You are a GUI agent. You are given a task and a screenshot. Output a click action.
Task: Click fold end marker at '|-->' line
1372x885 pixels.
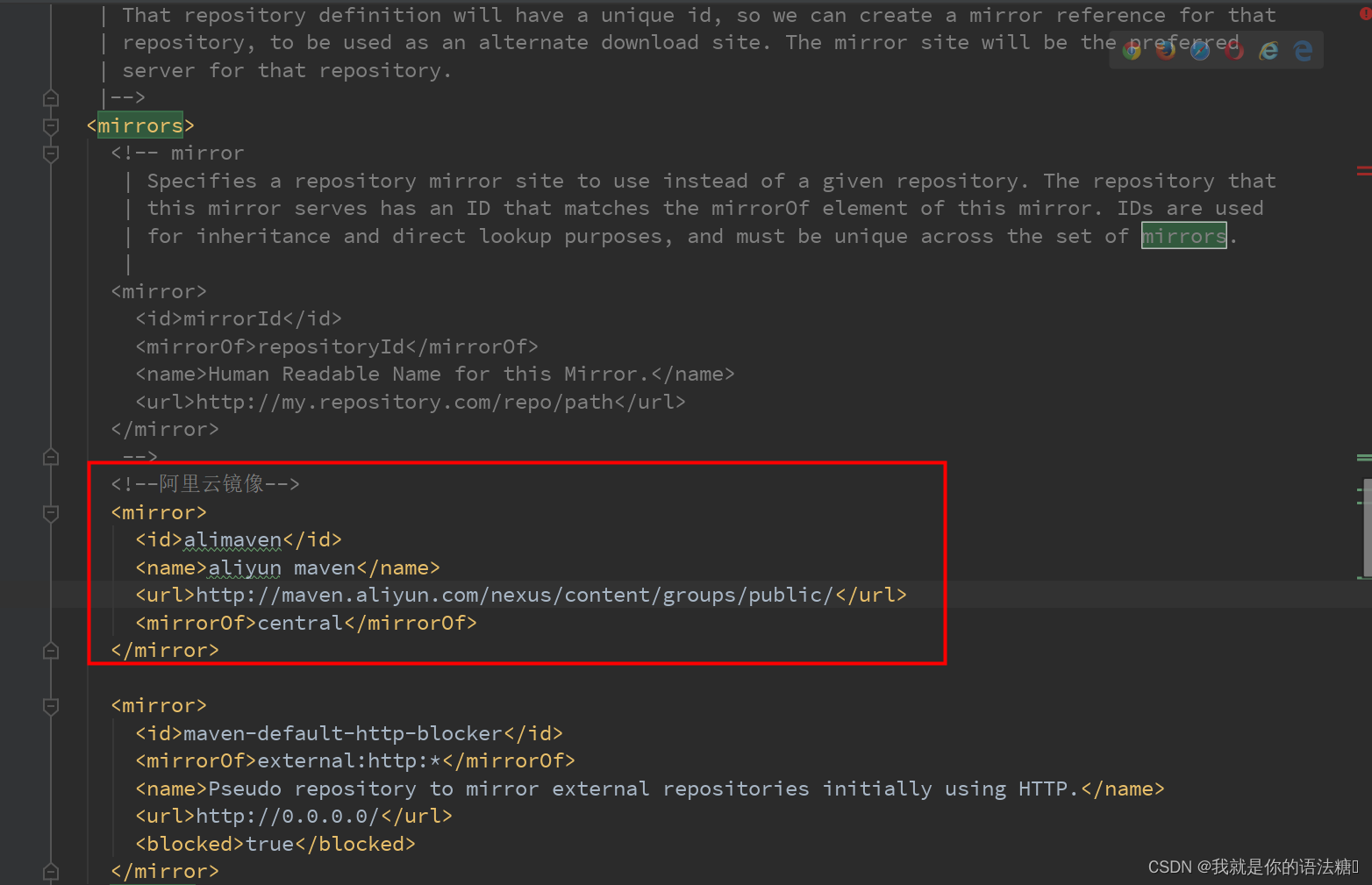[x=51, y=97]
